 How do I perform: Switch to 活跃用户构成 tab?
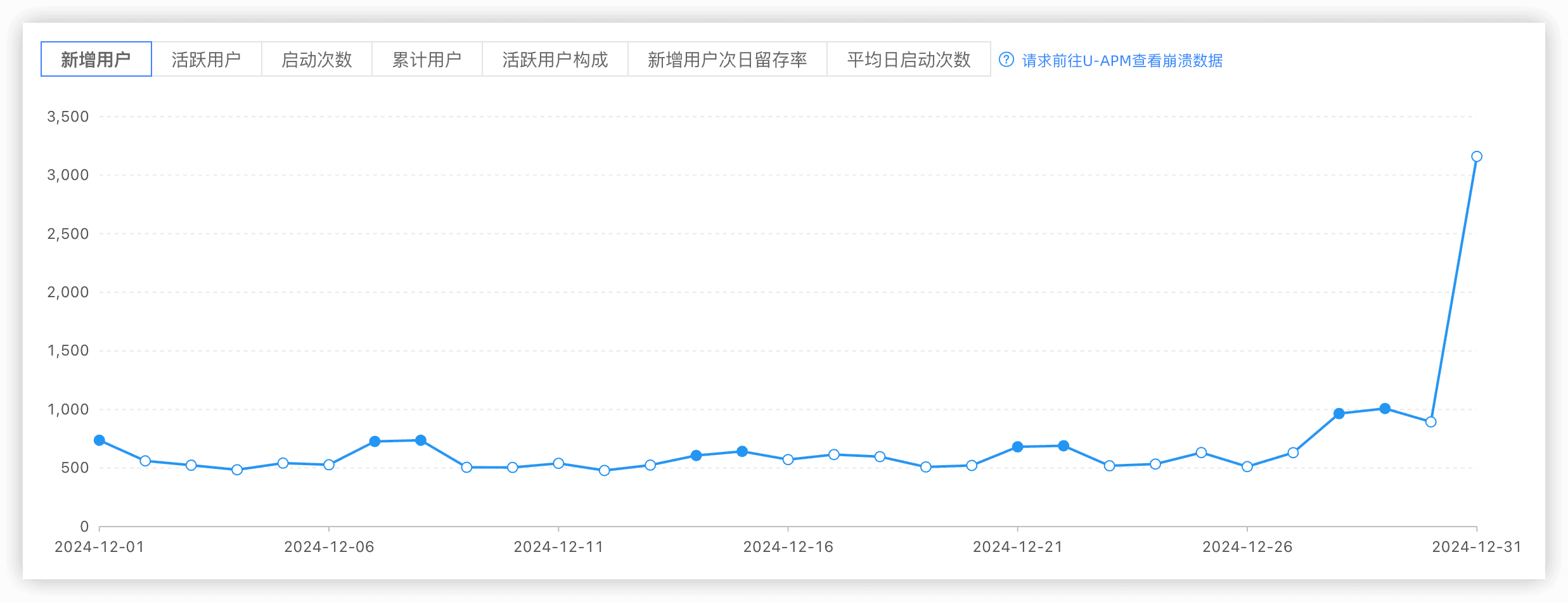pyautogui.click(x=555, y=60)
